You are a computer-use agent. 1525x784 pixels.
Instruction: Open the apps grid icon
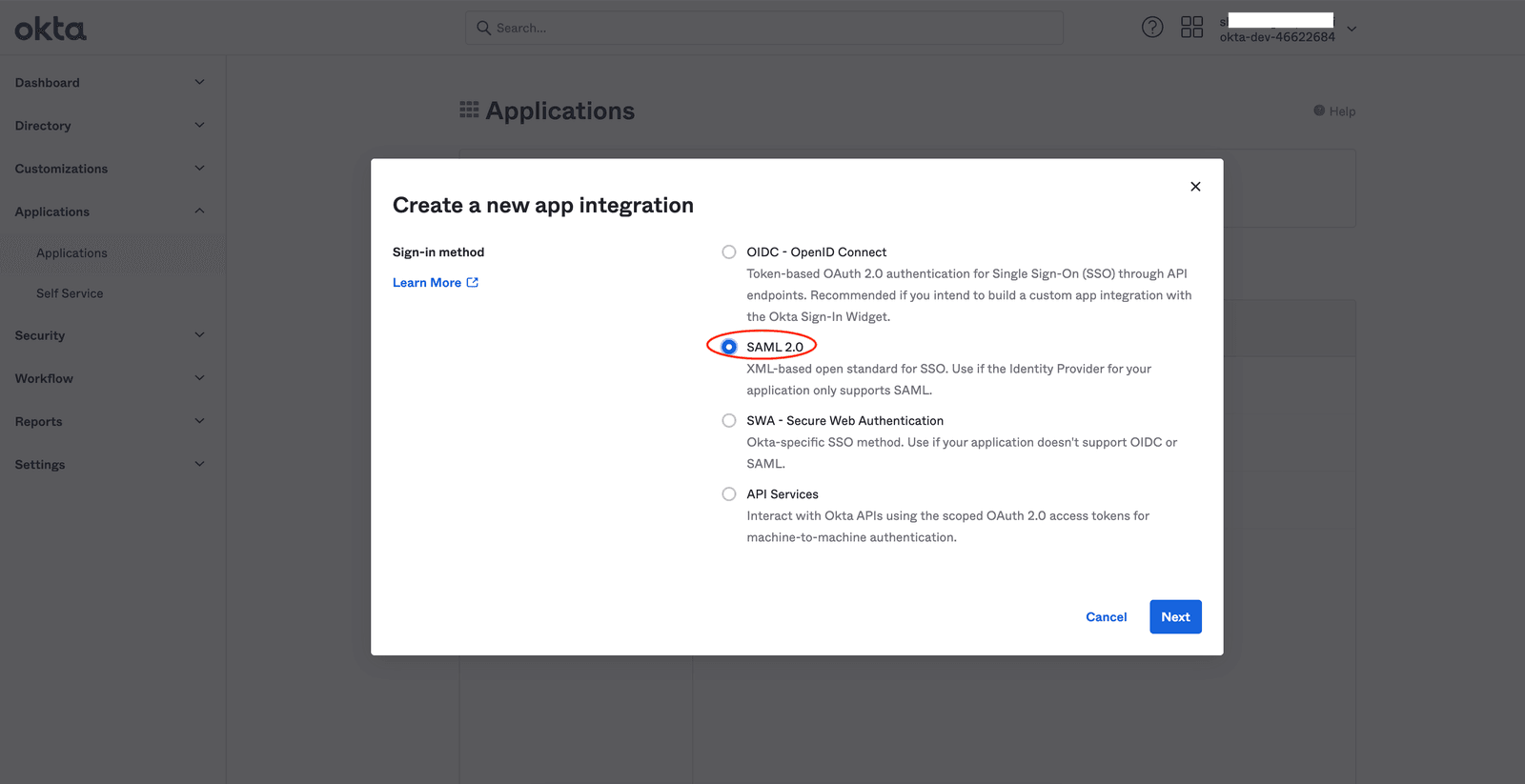tap(1191, 28)
